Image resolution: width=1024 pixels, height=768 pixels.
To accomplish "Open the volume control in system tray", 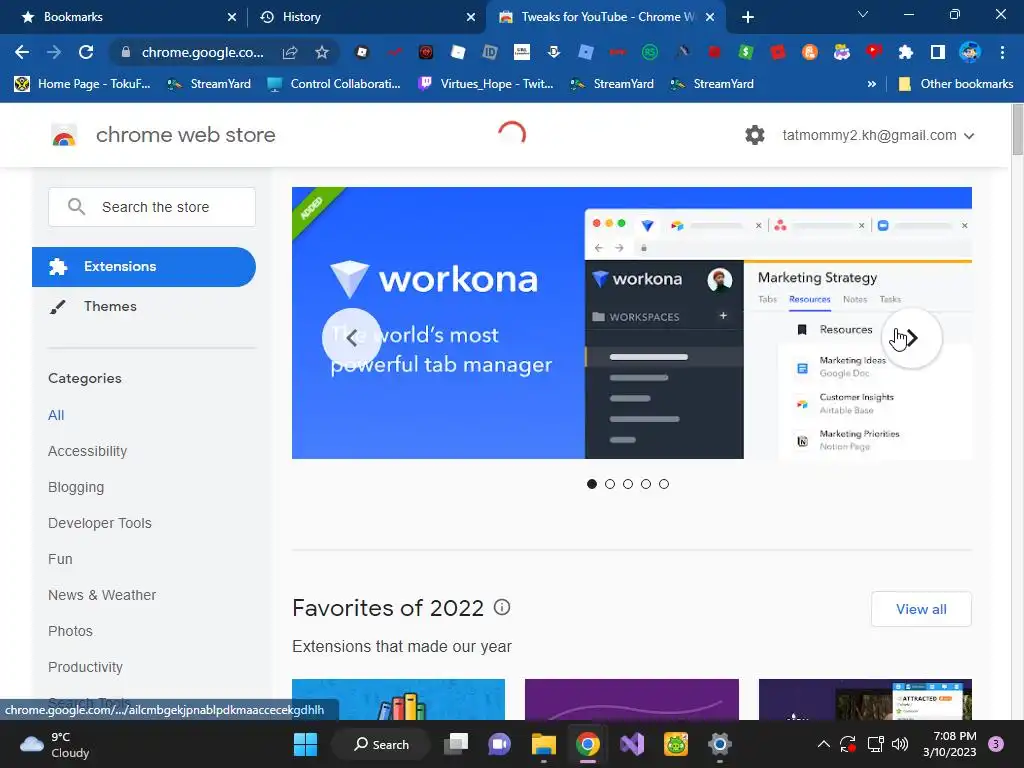I will point(900,744).
